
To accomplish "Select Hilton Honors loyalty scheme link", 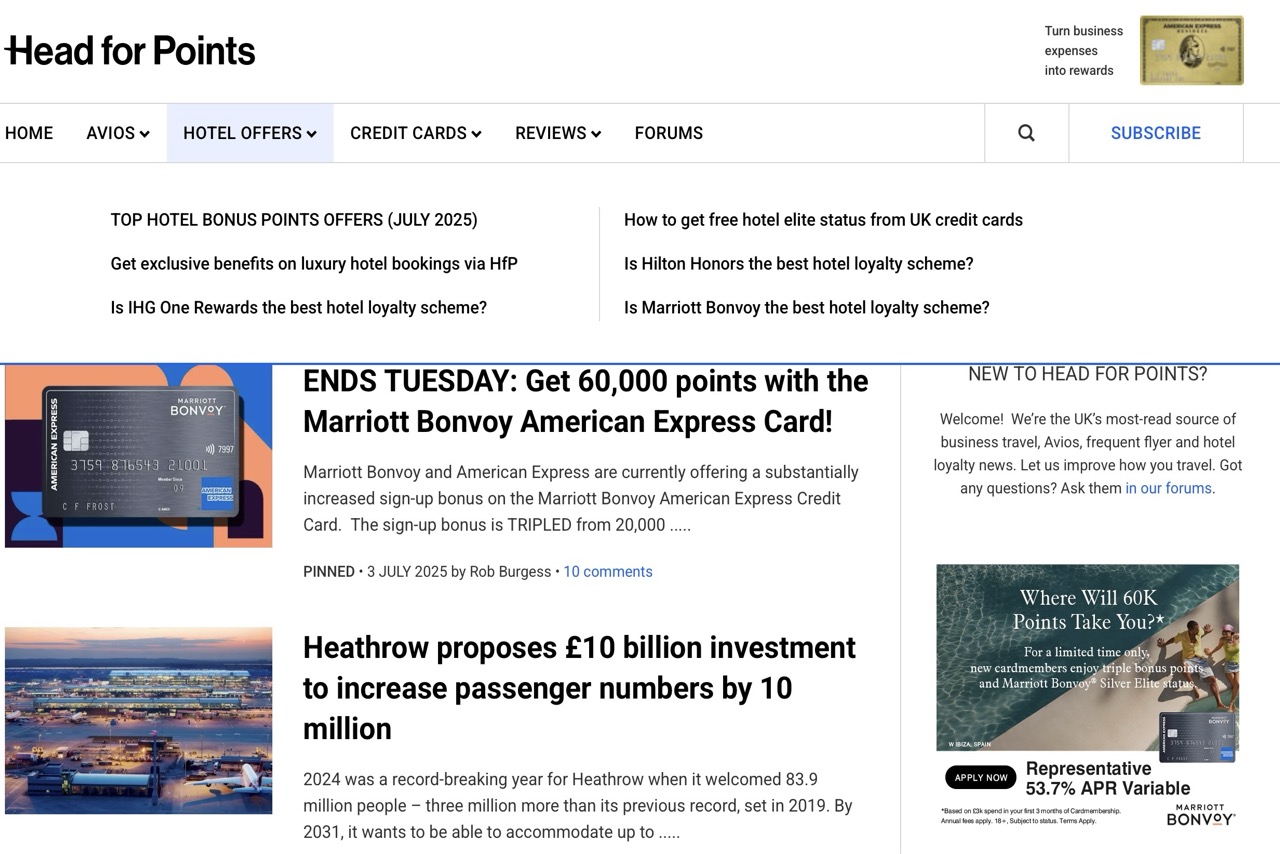I will pyautogui.click(x=798, y=264).
